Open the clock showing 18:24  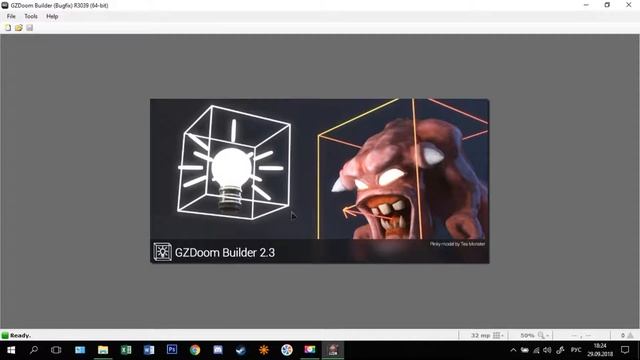[x=600, y=350]
